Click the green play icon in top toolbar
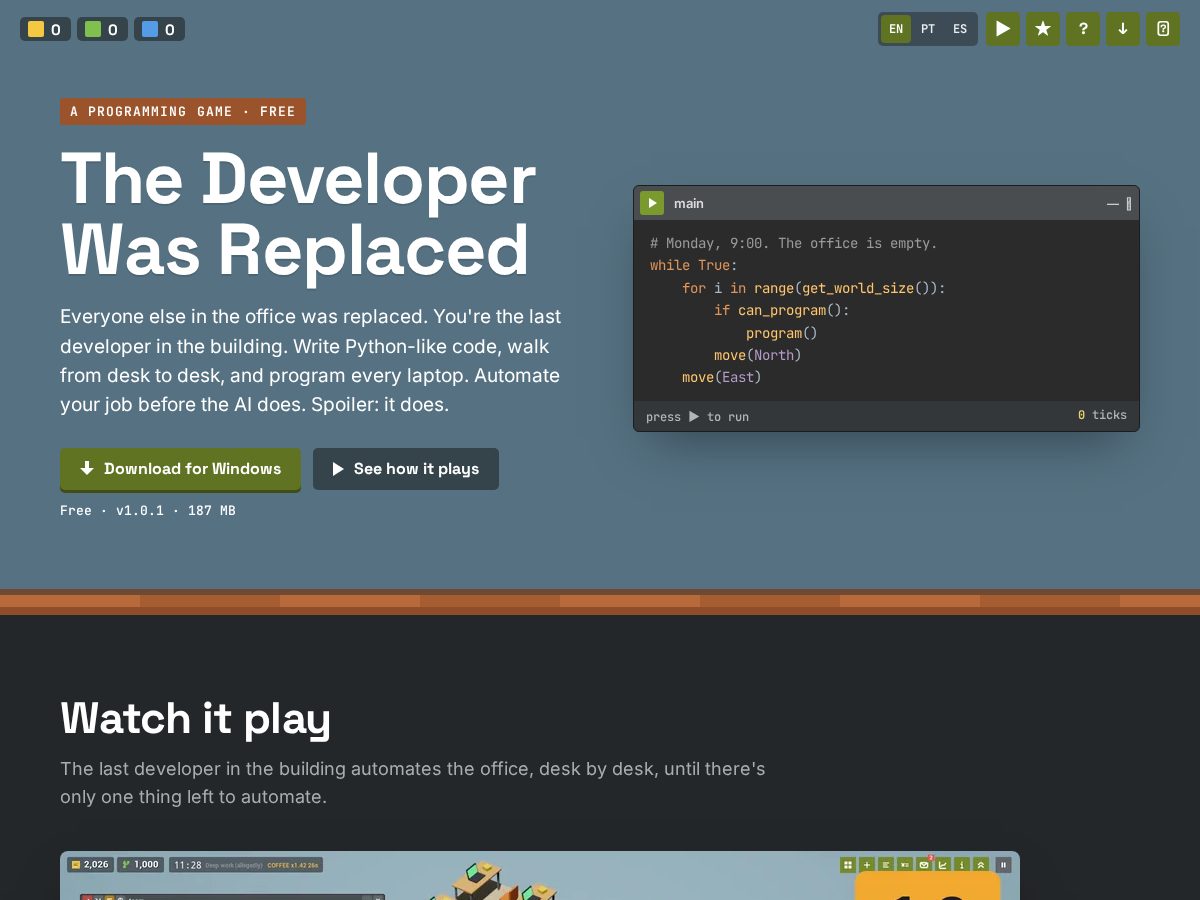This screenshot has height=900, width=1200. click(1003, 29)
